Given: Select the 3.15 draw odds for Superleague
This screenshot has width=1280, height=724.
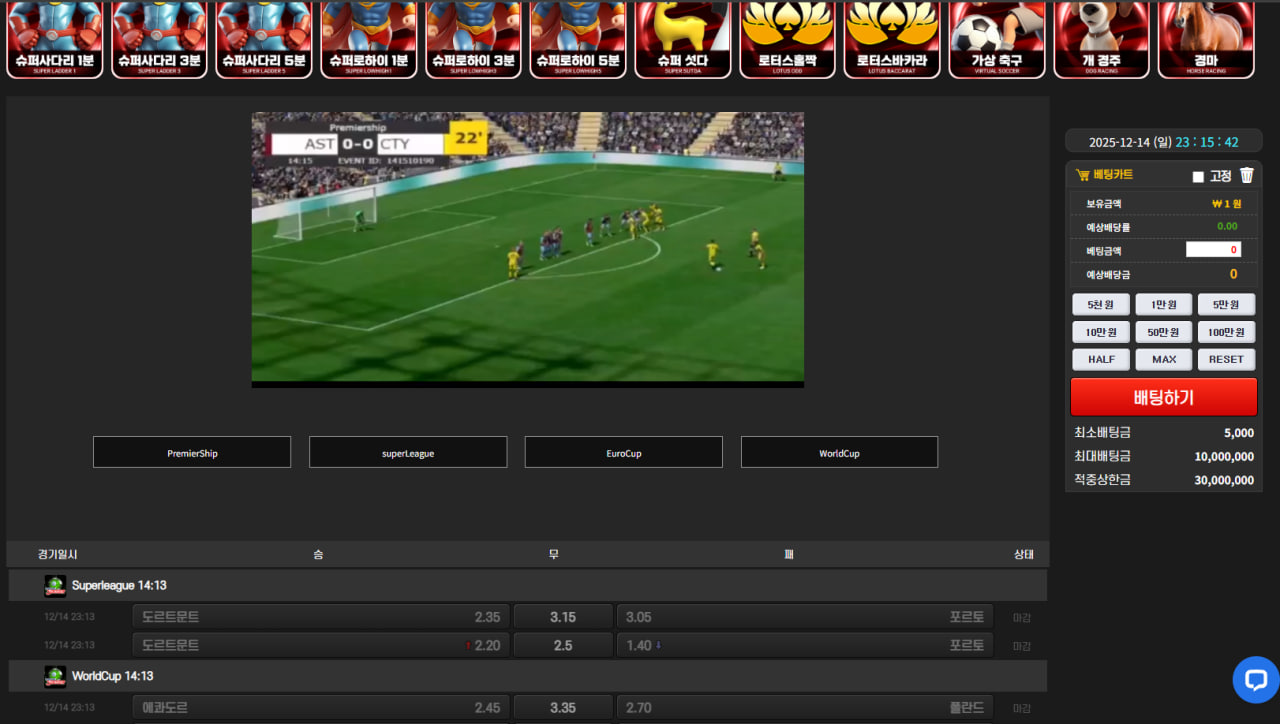Looking at the screenshot, I should coord(563,617).
